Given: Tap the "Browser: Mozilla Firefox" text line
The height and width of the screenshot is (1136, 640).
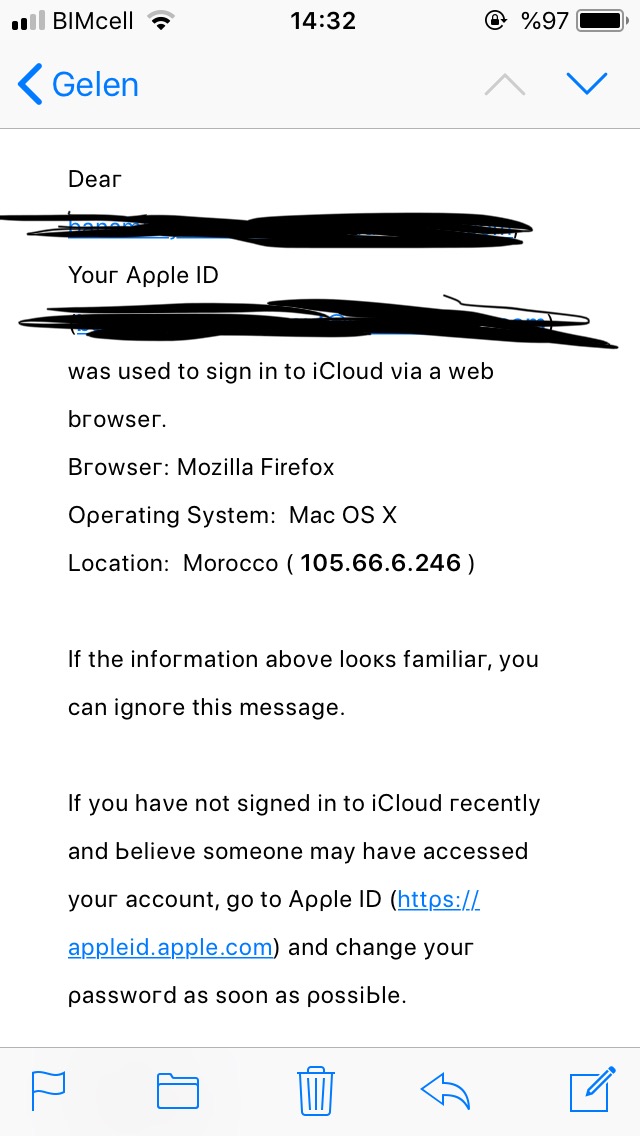Looking at the screenshot, I should (x=201, y=467).
